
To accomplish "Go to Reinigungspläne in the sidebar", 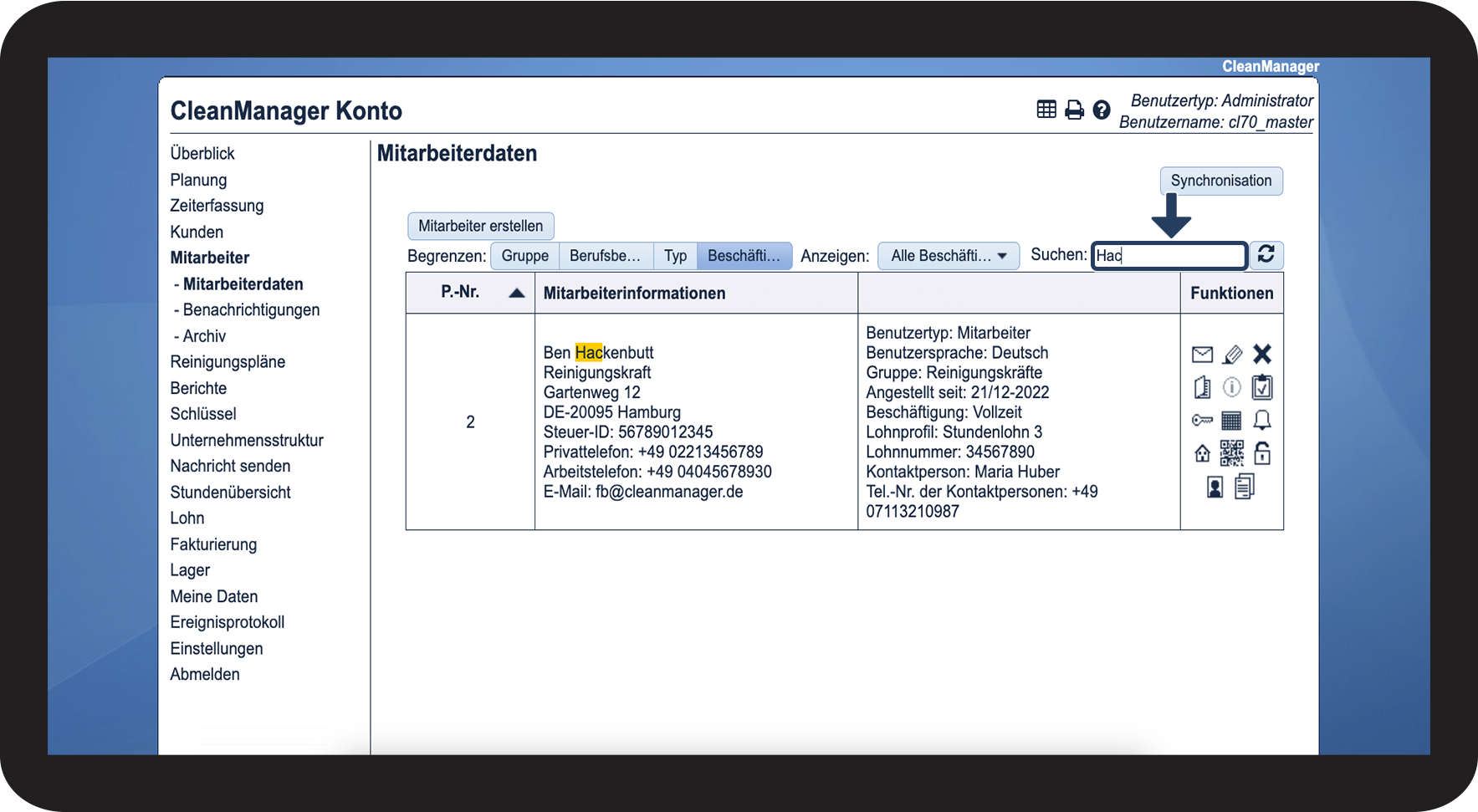I will (x=228, y=362).
